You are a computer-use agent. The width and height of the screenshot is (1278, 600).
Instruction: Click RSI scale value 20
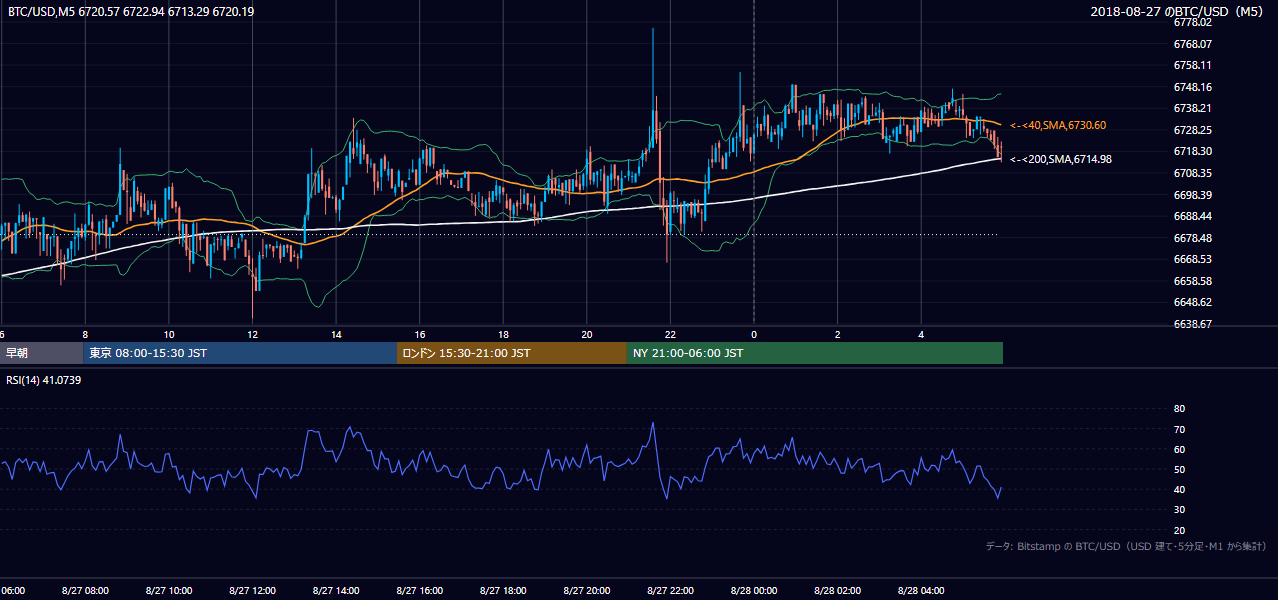[x=1179, y=530]
